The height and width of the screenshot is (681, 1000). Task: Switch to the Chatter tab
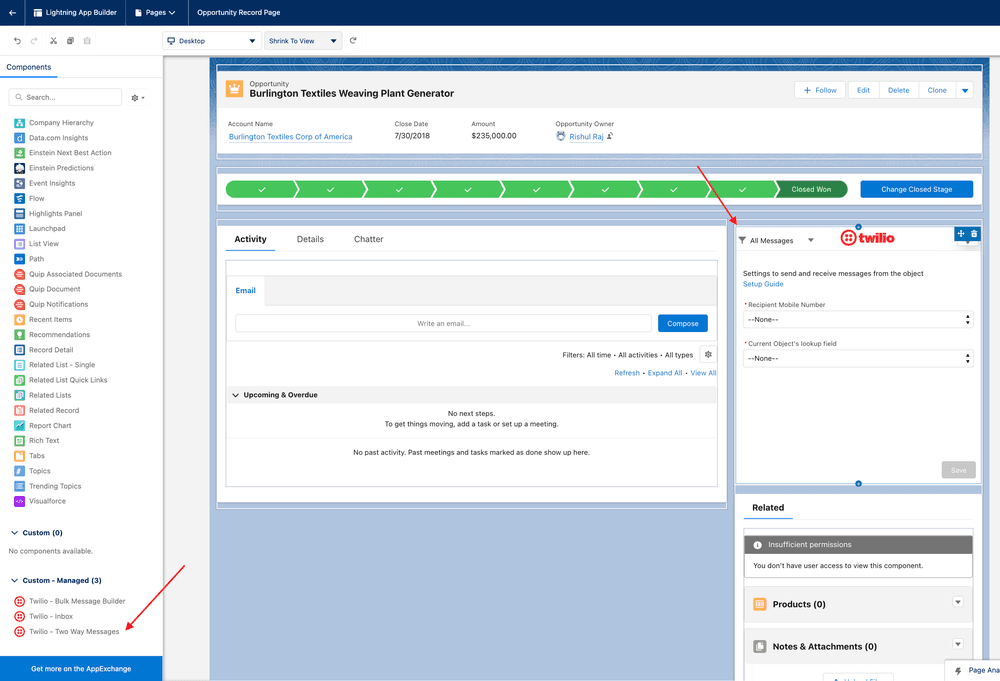coord(369,239)
